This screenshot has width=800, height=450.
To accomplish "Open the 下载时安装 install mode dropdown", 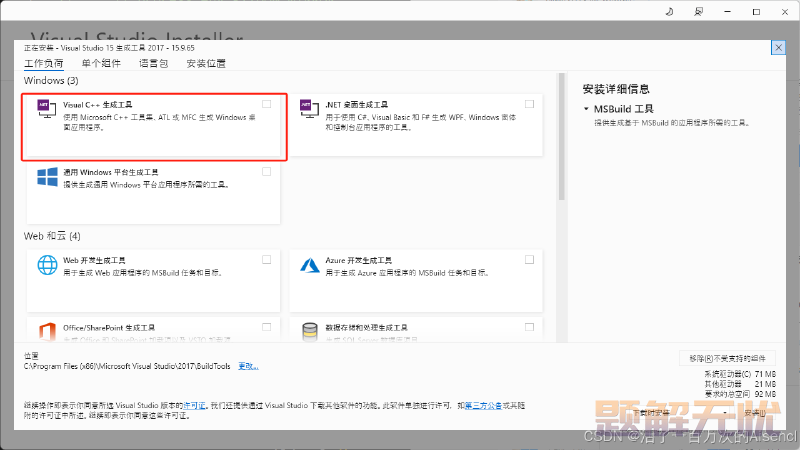I will (x=679, y=413).
